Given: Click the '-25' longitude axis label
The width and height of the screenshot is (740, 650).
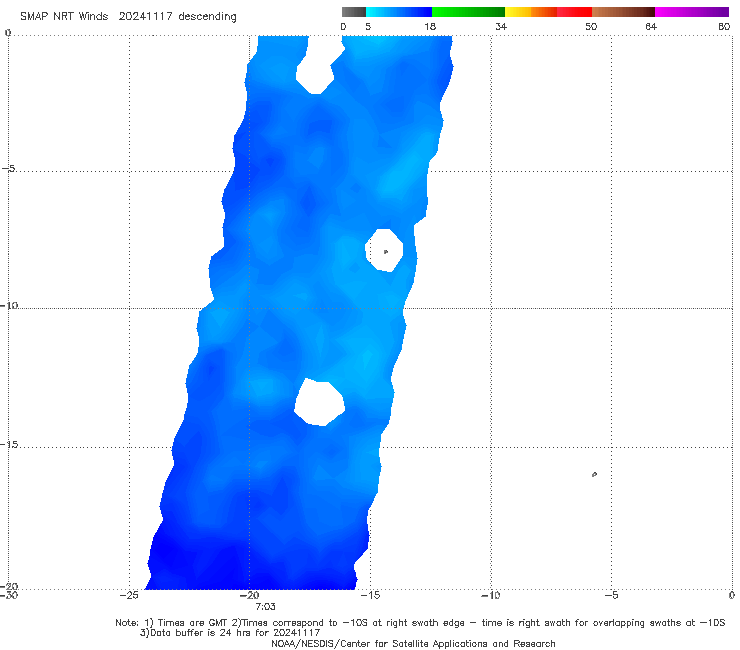Looking at the screenshot, I should pyautogui.click(x=129, y=595).
